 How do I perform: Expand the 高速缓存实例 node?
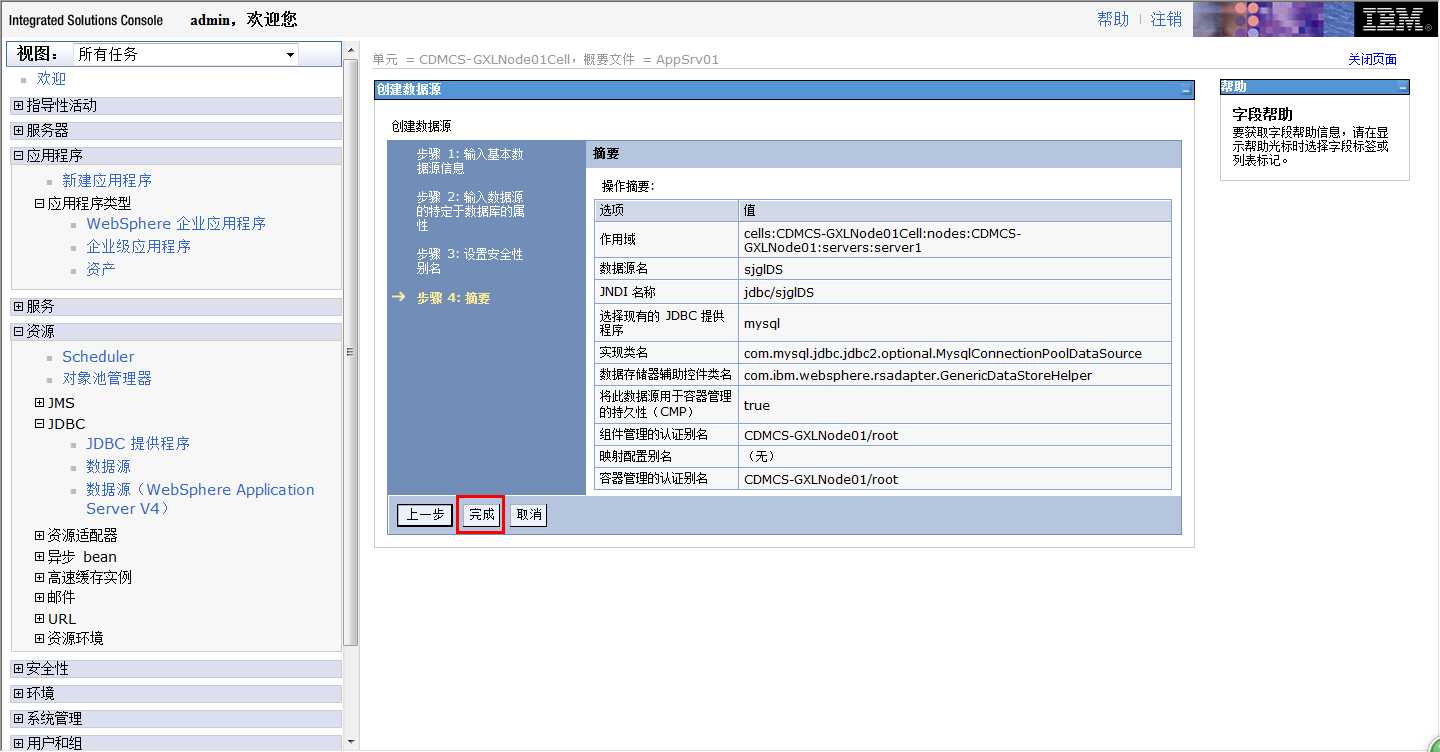(x=40, y=577)
